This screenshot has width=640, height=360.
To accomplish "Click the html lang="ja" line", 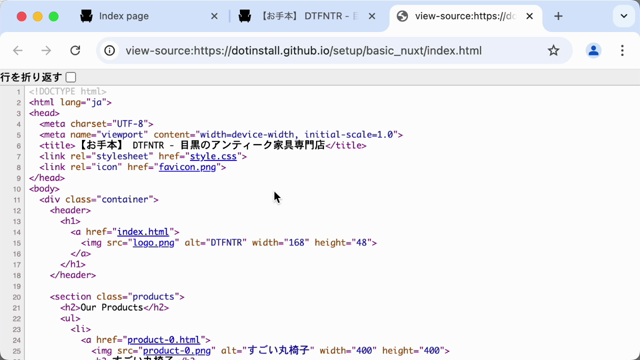I will click(70, 102).
